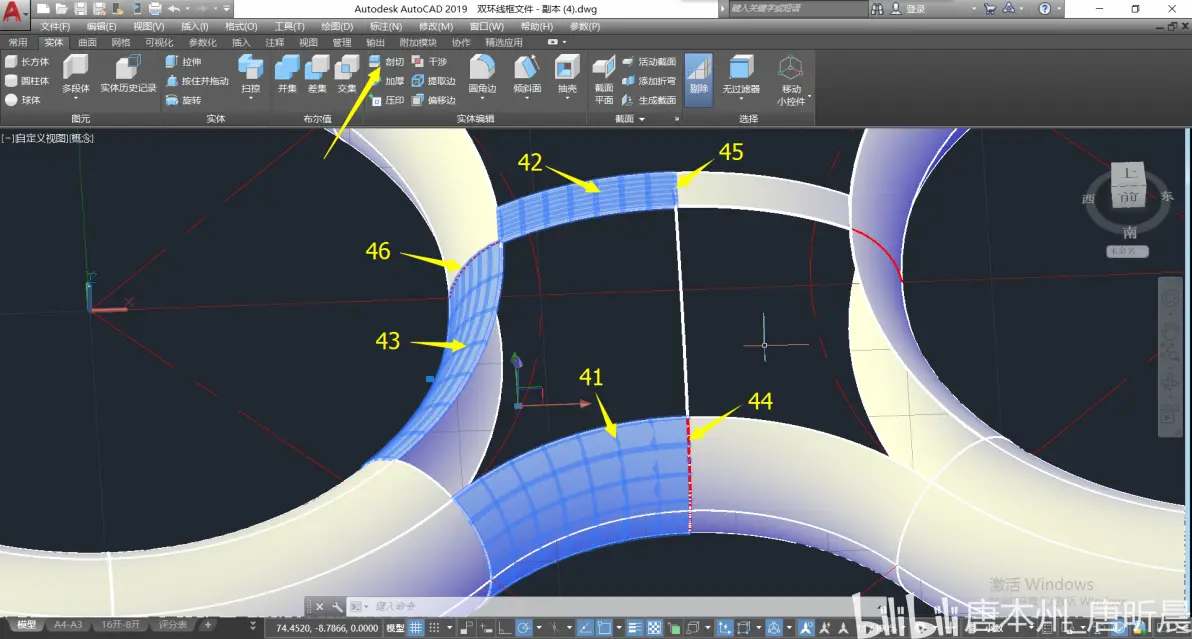This screenshot has height=639, width=1192.
Task: Click the search keyword input box in title bar
Action: pyautogui.click(x=797, y=8)
